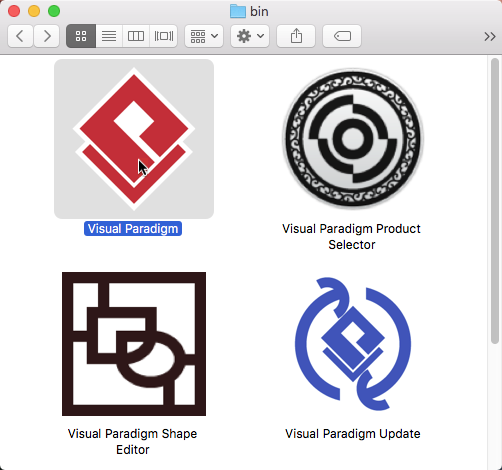
Task: Click the Visual Paradigm Shape Editor label
Action: [x=132, y=442]
